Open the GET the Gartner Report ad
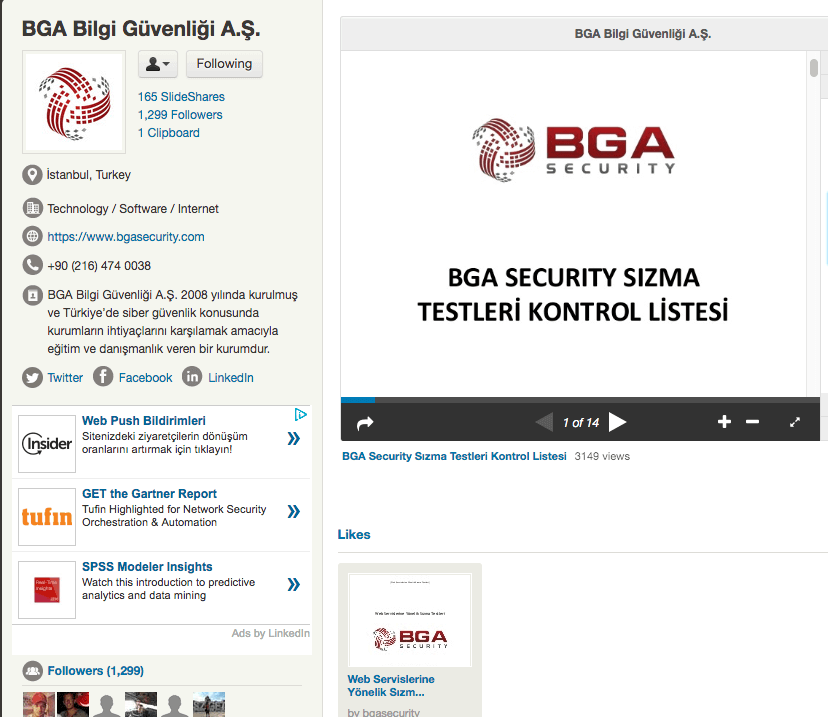The height and width of the screenshot is (717, 828). click(x=149, y=494)
